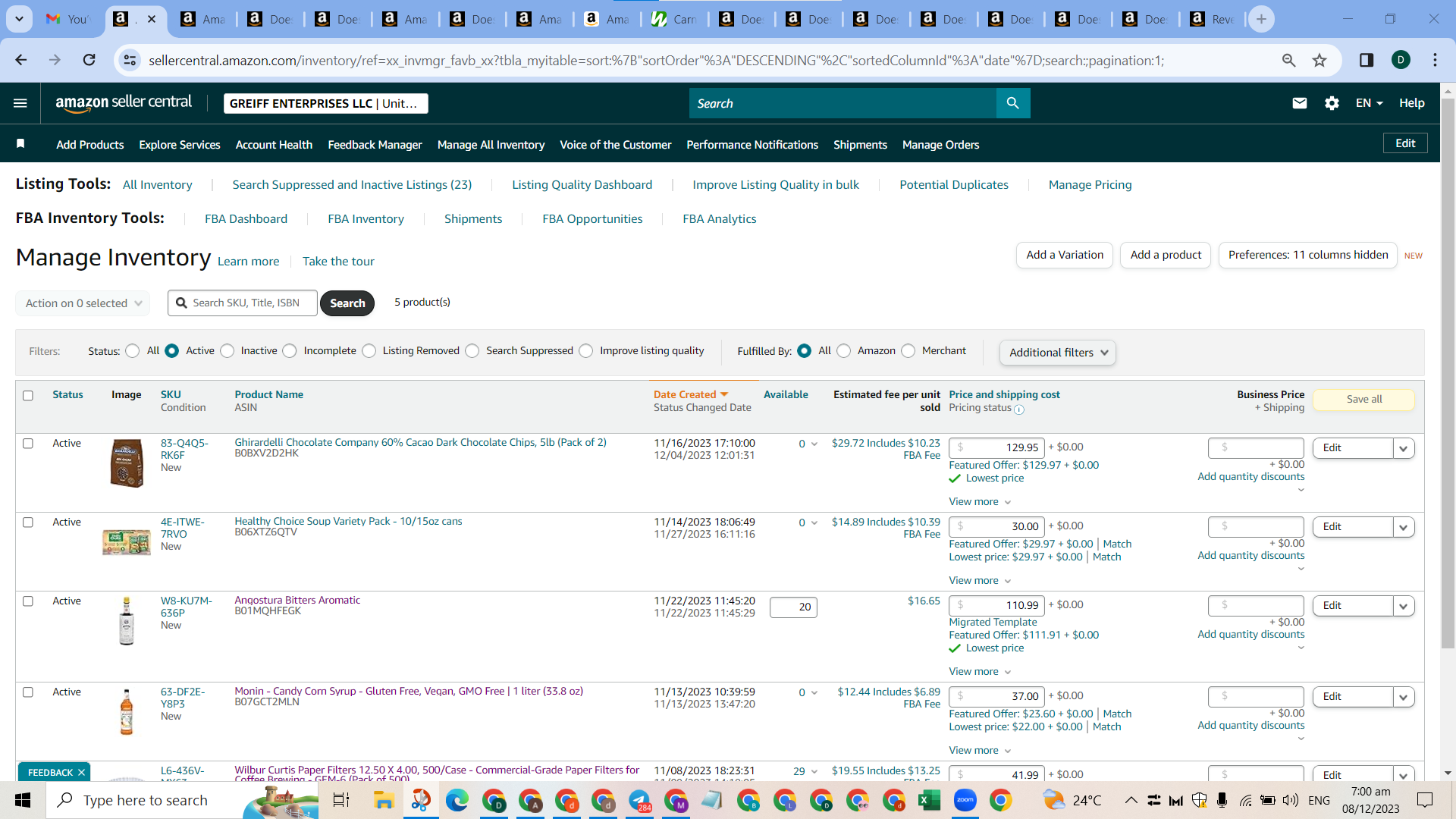Expand available quantity chevron for Ghirardelli row

coord(814,444)
